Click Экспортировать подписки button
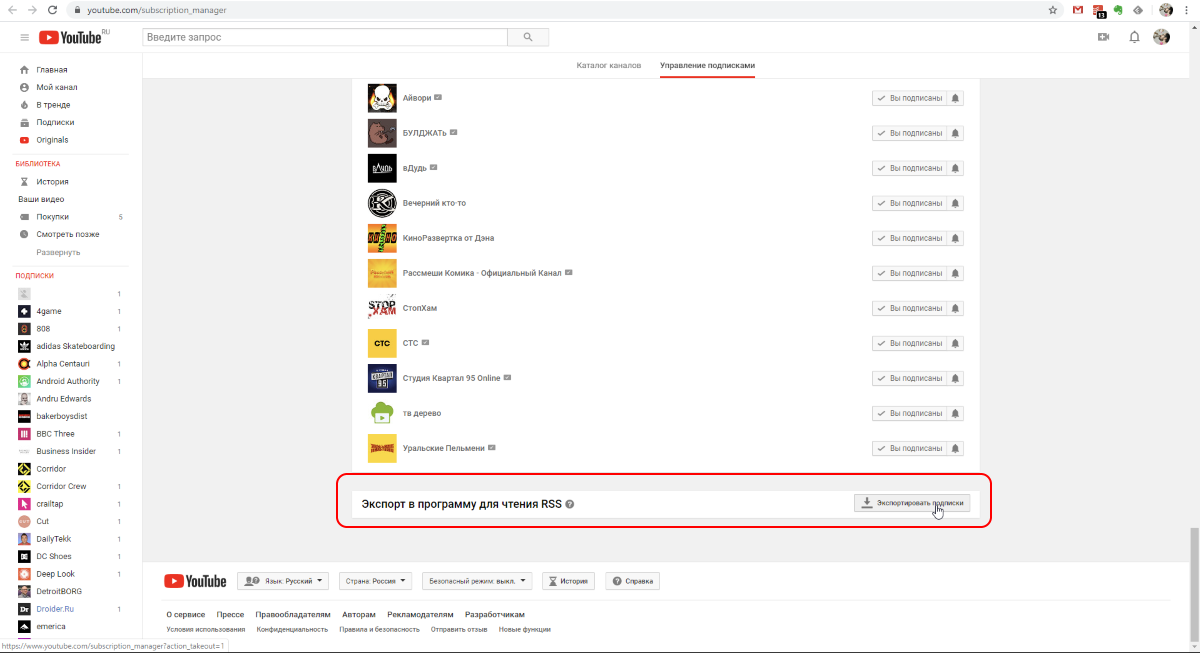 911,503
